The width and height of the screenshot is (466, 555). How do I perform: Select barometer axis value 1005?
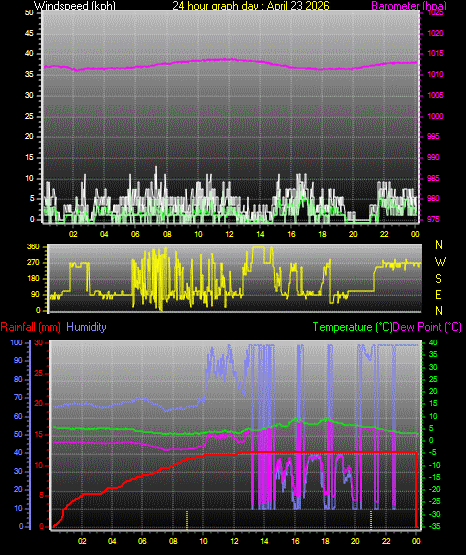pyautogui.click(x=435, y=95)
